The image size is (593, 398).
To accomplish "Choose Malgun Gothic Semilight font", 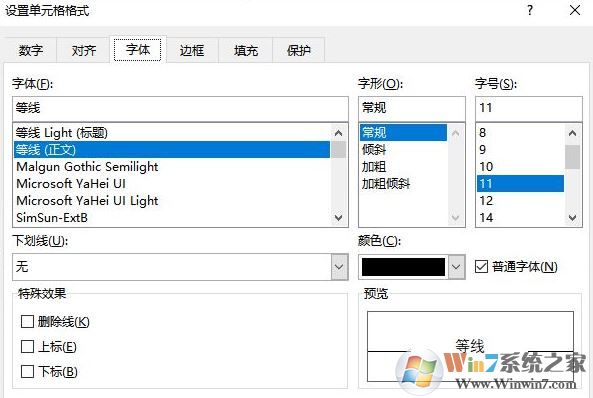I will coord(172,167).
